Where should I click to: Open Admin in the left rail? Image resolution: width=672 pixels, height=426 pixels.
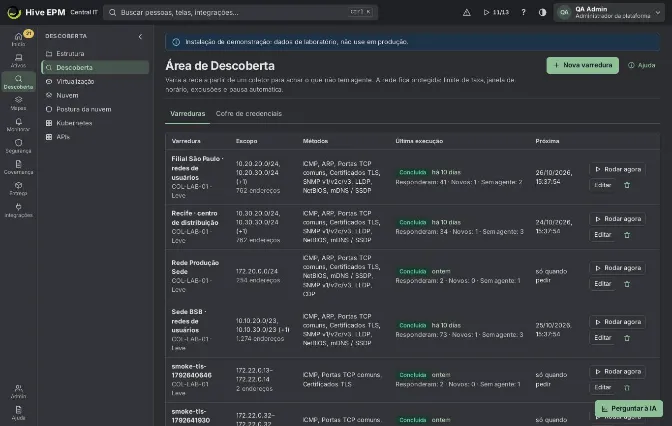coord(18,391)
